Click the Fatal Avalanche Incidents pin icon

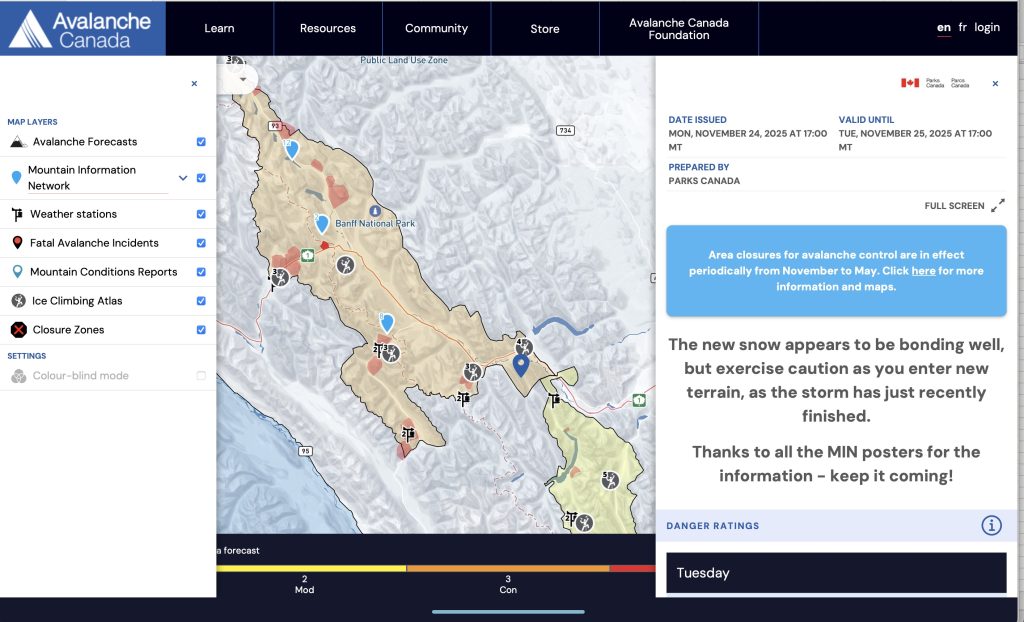[x=18, y=243]
